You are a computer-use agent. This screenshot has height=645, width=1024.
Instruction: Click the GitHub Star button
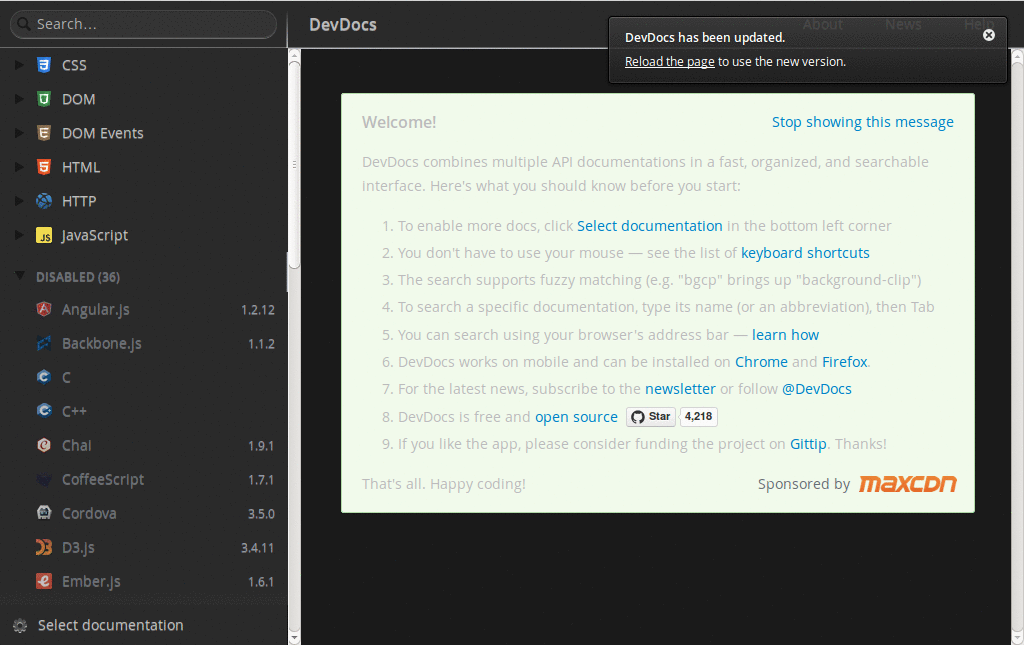coord(650,417)
